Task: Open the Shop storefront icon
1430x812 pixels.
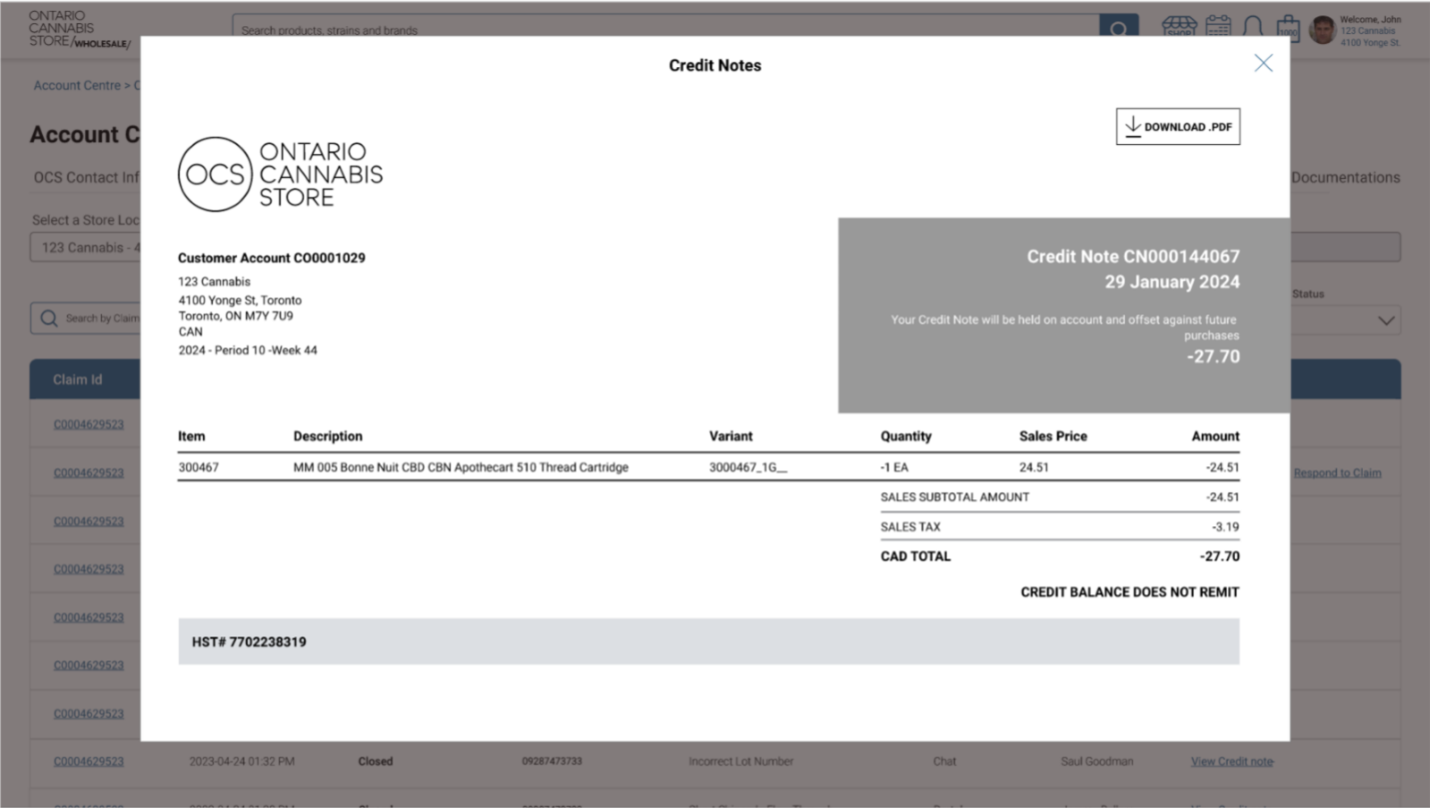Action: point(1179,27)
